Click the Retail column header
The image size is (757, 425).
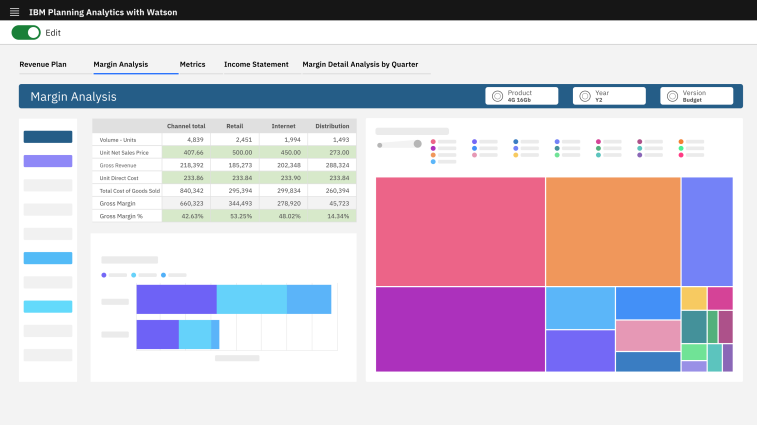[x=235, y=126]
